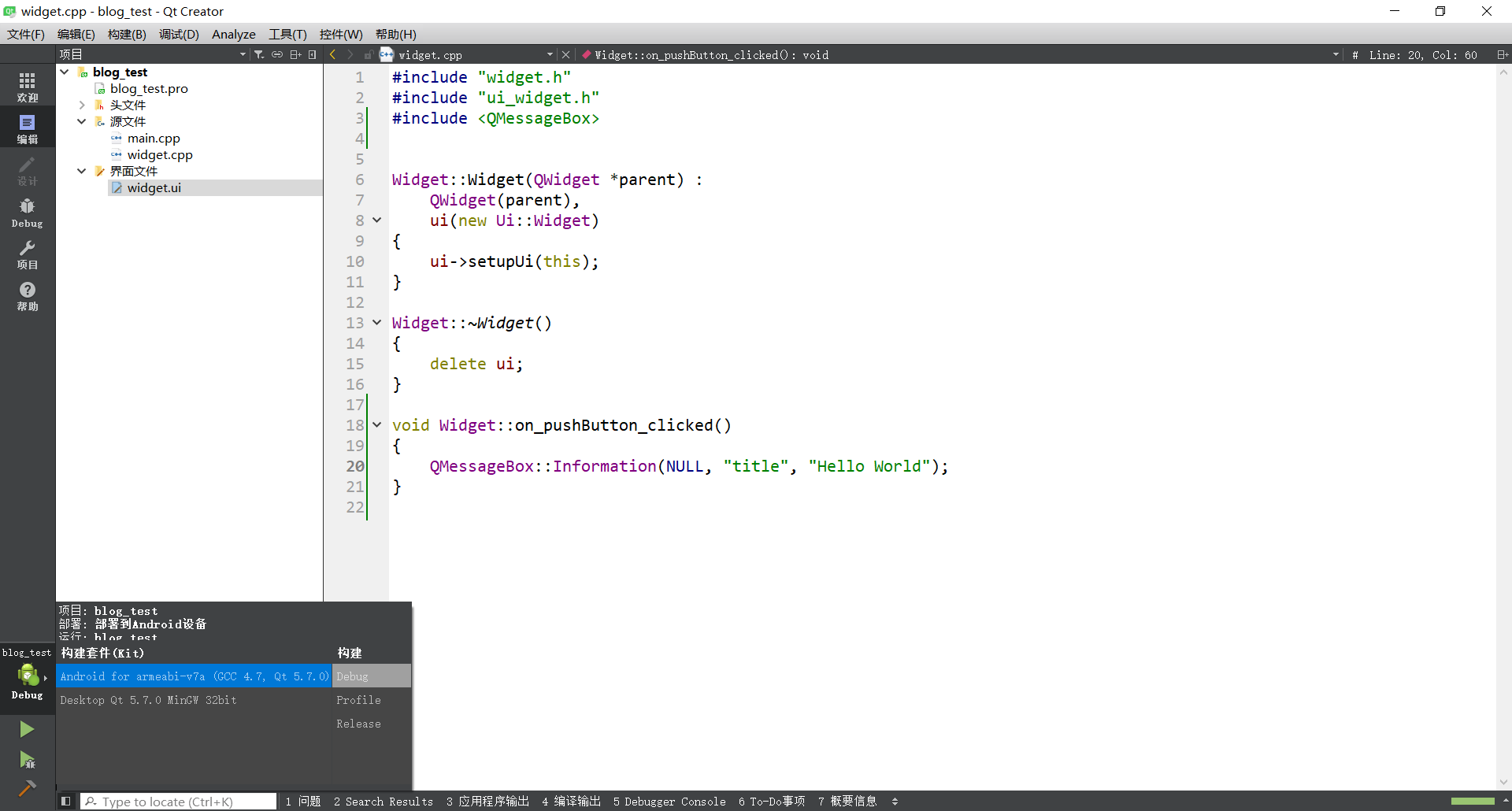This screenshot has height=811, width=1512.
Task: Go back in editor navigation history
Action: coord(333,54)
